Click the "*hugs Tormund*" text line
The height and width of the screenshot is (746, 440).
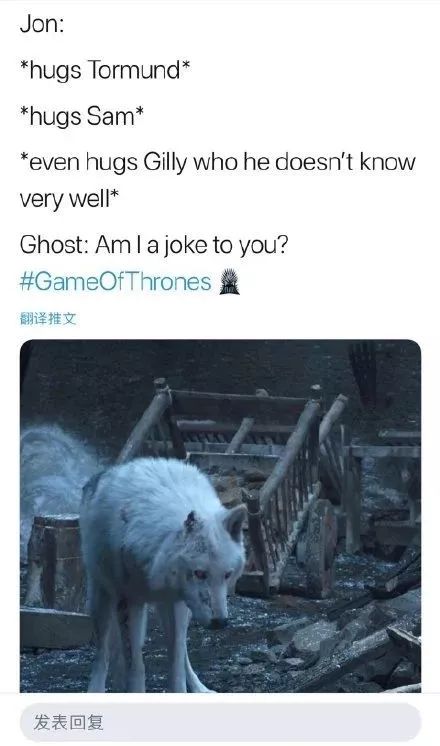click(105, 70)
